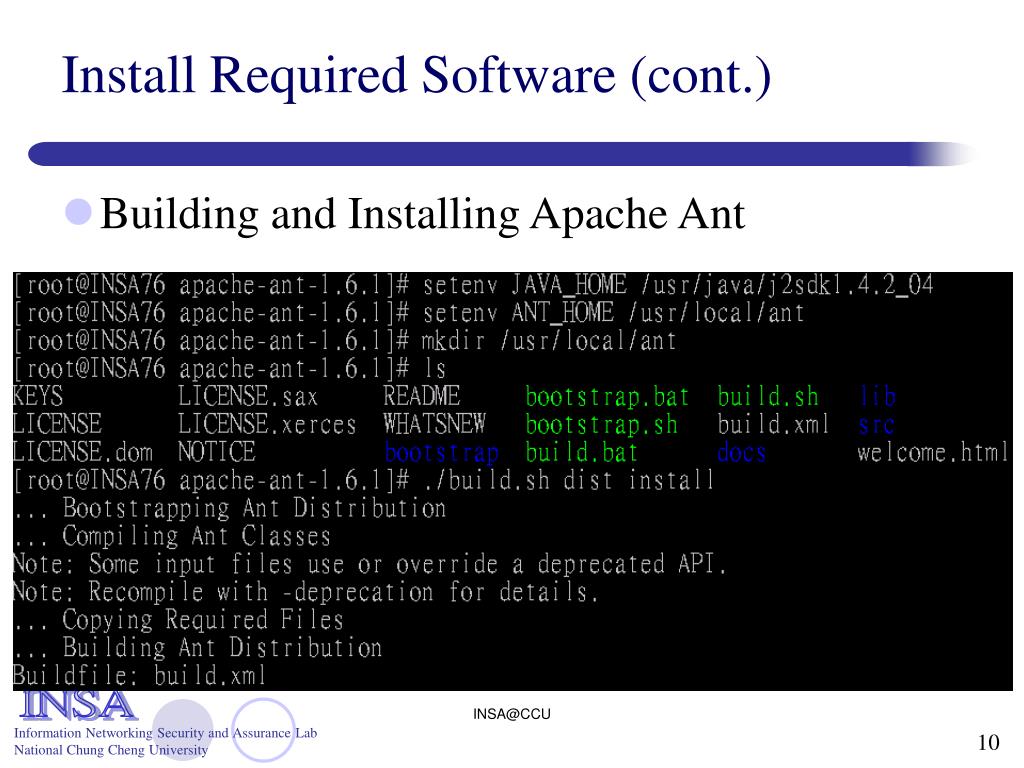Select the 'KEYS' file name in the listing
The image size is (1024, 768).
tap(38, 396)
